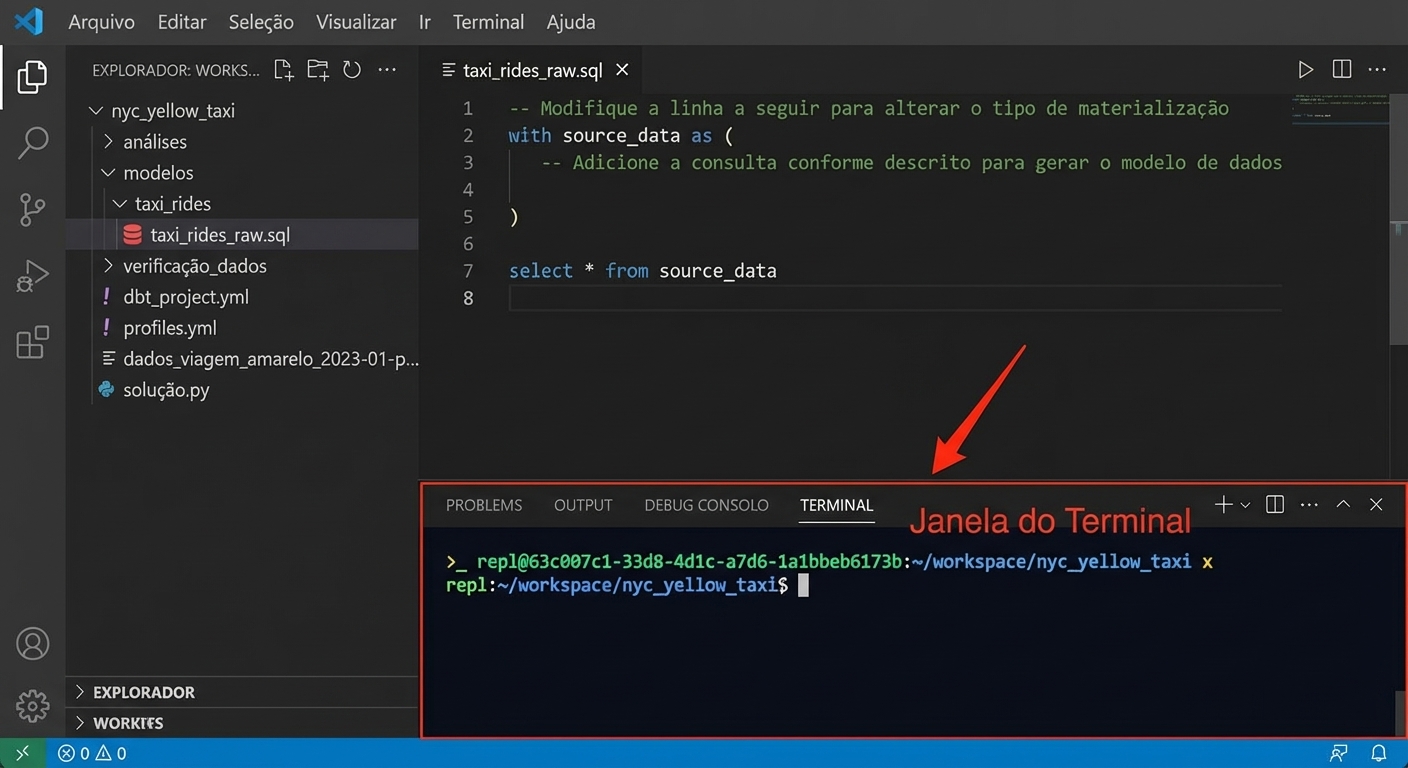Add a new terminal with plus icon
Image resolution: width=1408 pixels, height=768 pixels.
(x=1223, y=505)
